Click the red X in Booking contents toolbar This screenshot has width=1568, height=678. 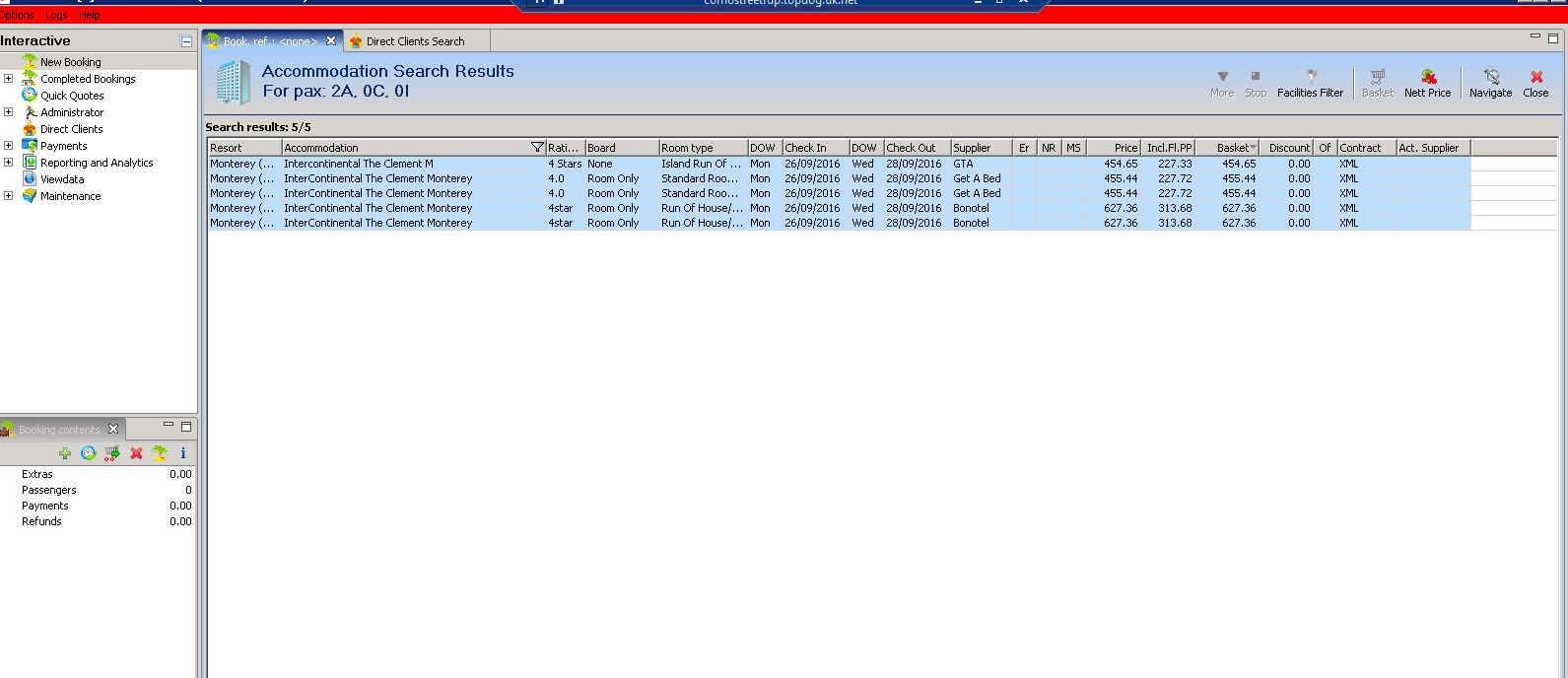click(x=136, y=453)
